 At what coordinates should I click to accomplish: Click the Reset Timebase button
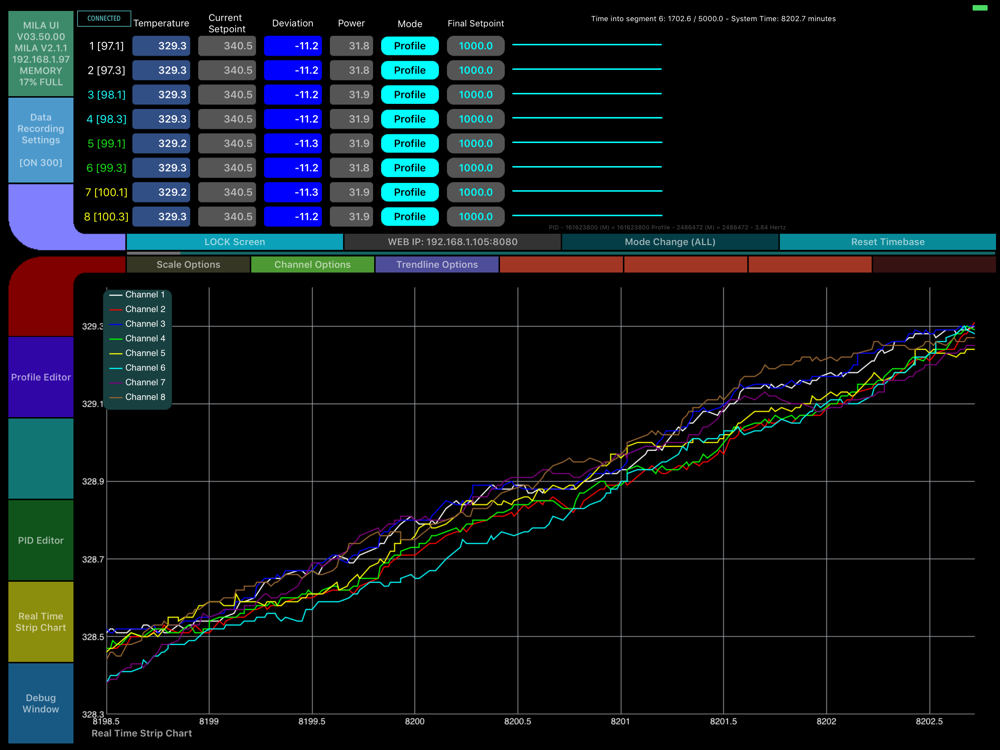coord(888,242)
